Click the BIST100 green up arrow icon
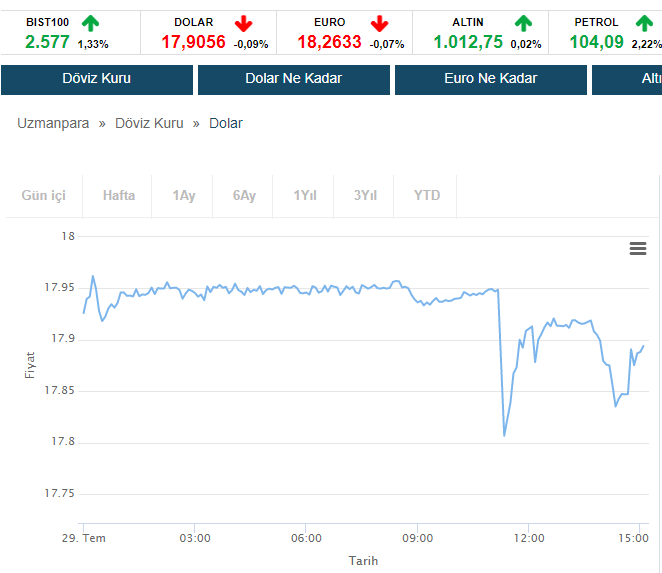This screenshot has width=662, height=573. 91,23
